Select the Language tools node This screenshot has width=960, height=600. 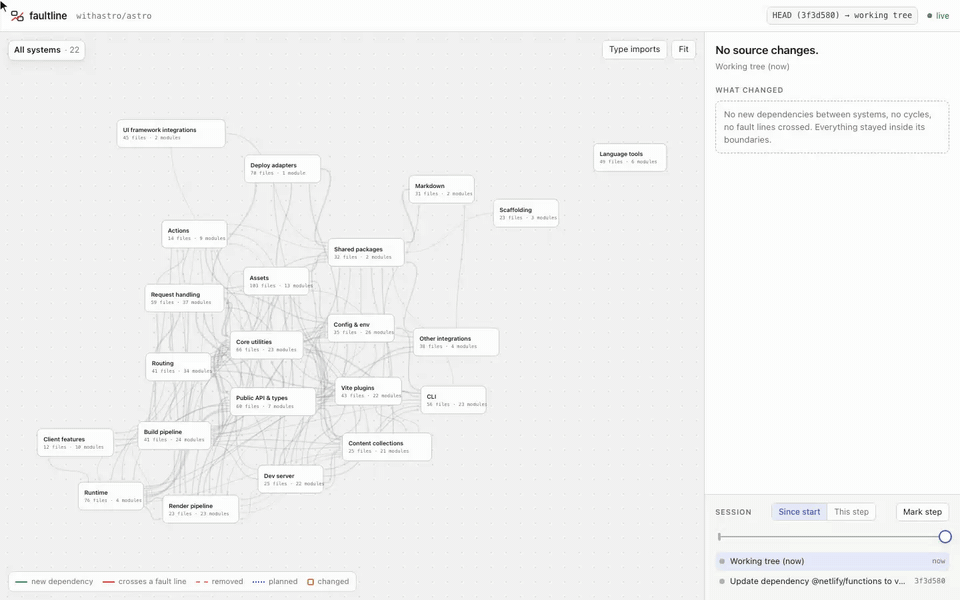click(629, 157)
